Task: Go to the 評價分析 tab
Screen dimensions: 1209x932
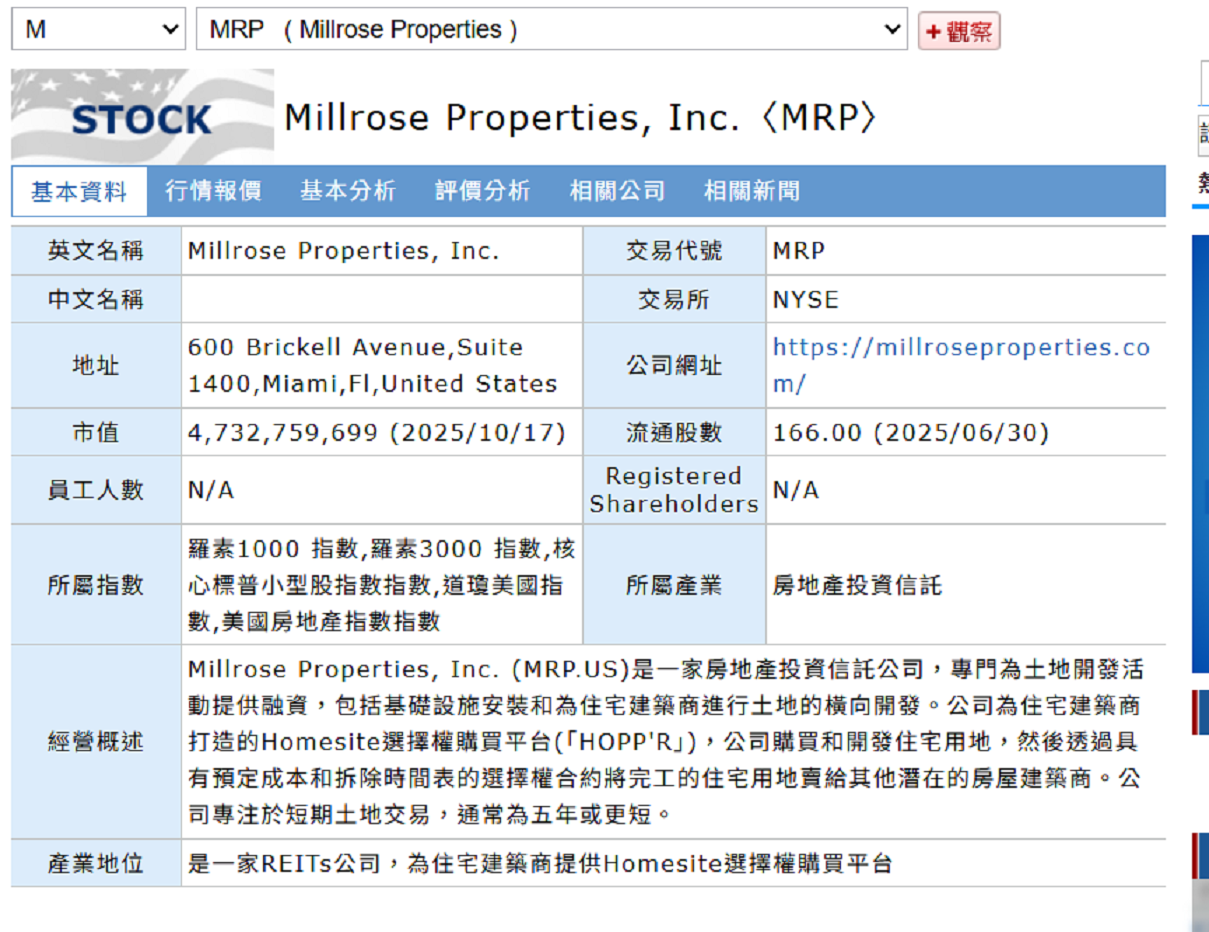Action: 482,191
